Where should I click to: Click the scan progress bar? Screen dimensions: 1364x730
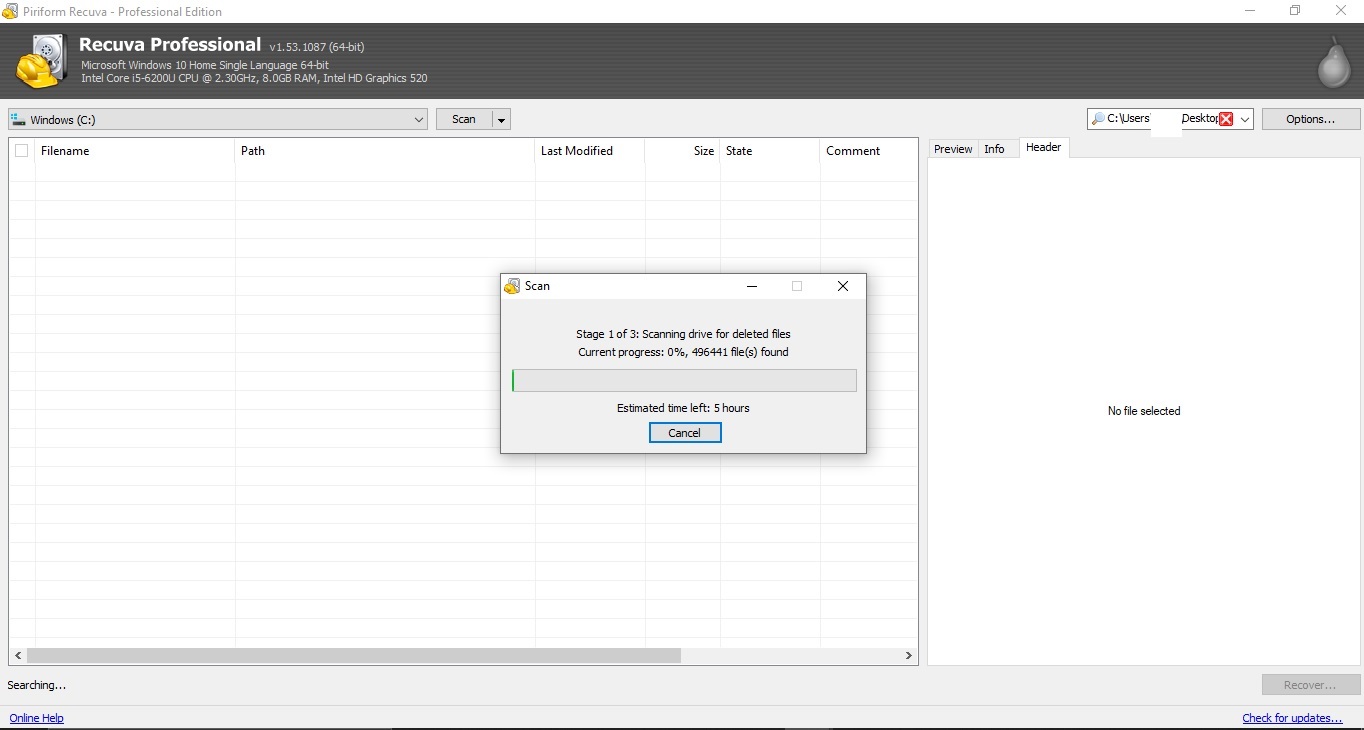click(684, 380)
